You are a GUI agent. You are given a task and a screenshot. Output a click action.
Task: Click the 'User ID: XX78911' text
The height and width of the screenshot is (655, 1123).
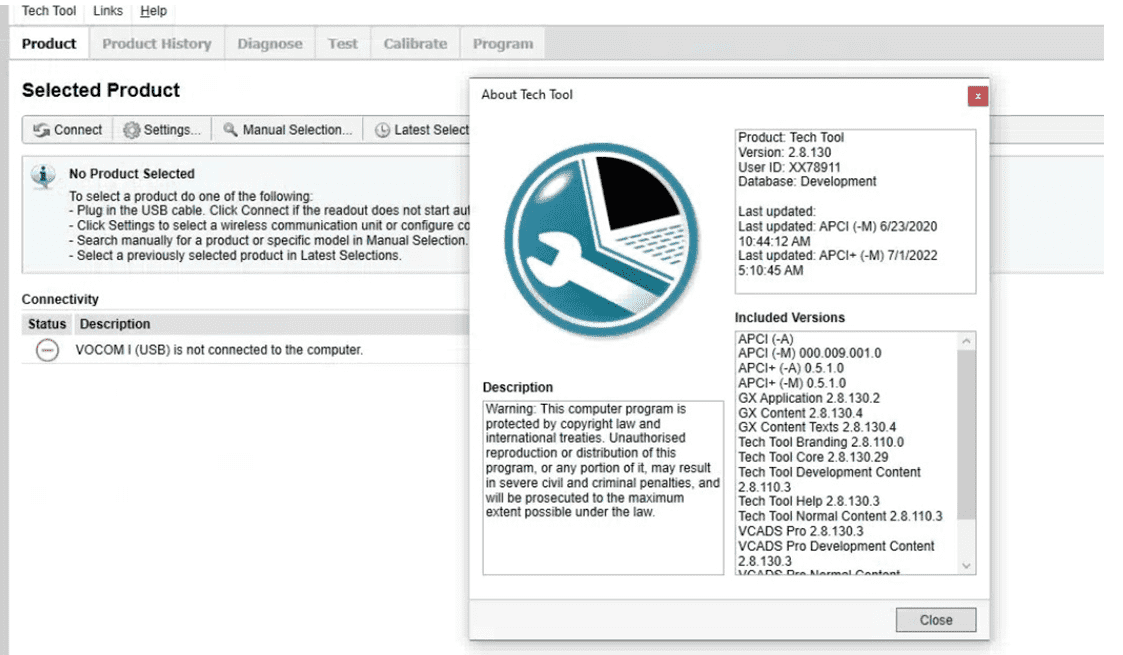[x=789, y=168]
